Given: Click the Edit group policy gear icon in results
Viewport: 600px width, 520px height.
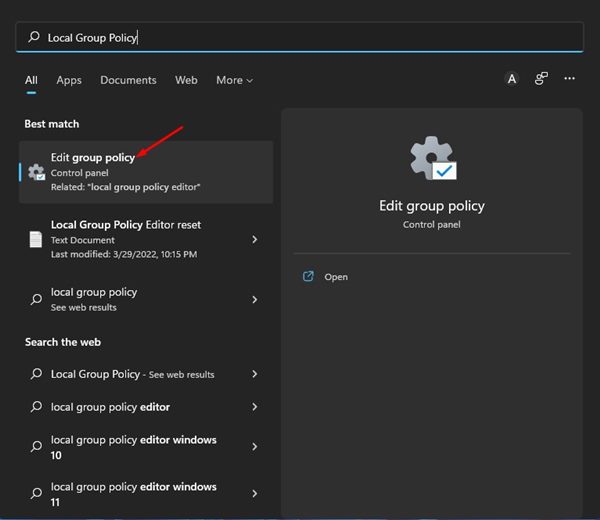Looking at the screenshot, I should [37, 172].
